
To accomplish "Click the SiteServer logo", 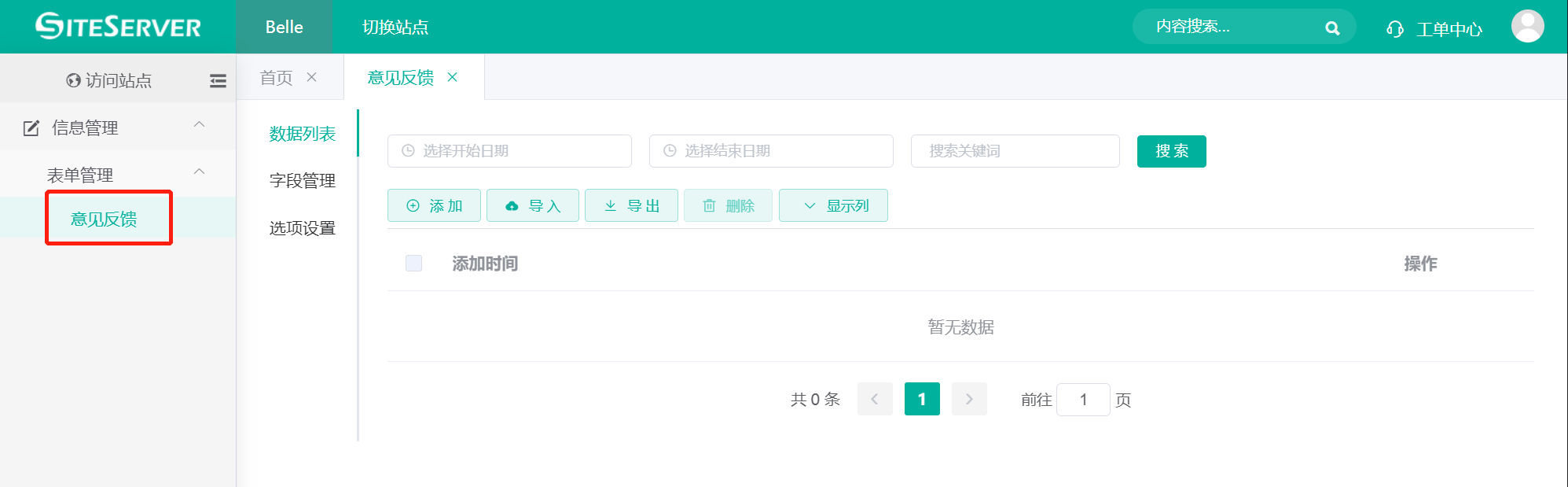I will click(x=118, y=27).
